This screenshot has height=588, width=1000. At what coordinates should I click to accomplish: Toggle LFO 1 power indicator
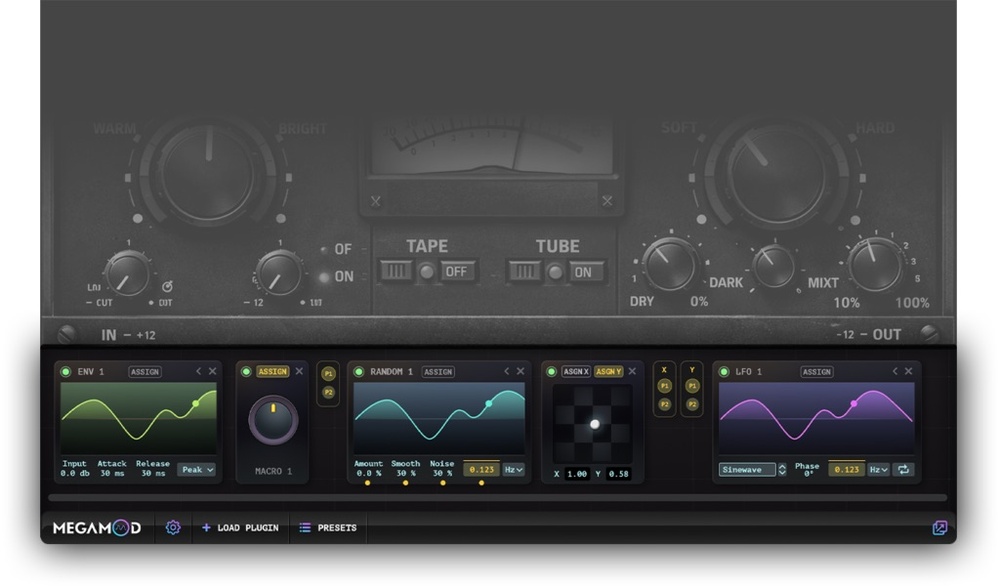click(x=724, y=372)
